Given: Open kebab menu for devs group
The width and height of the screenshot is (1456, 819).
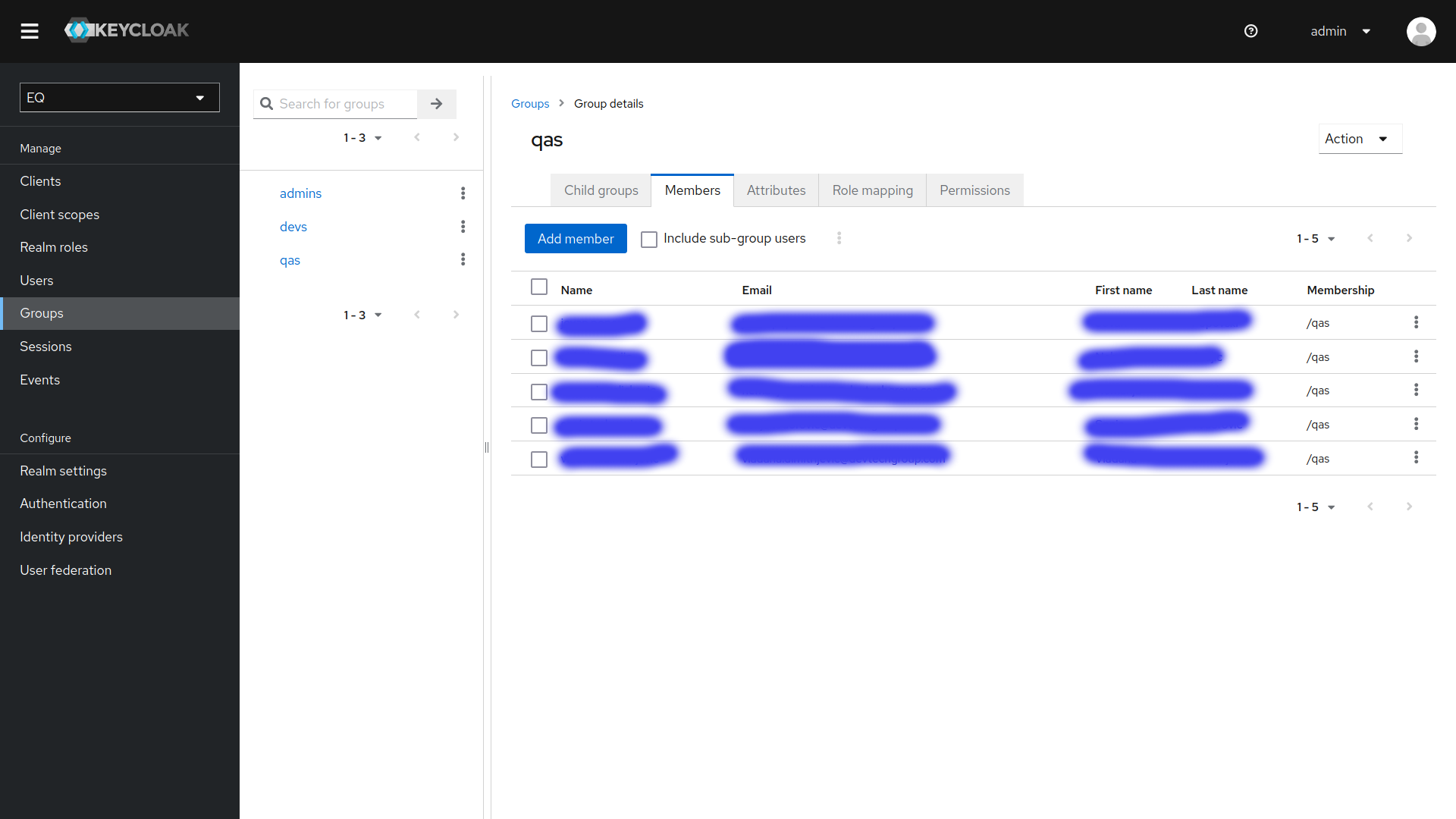Looking at the screenshot, I should [463, 227].
